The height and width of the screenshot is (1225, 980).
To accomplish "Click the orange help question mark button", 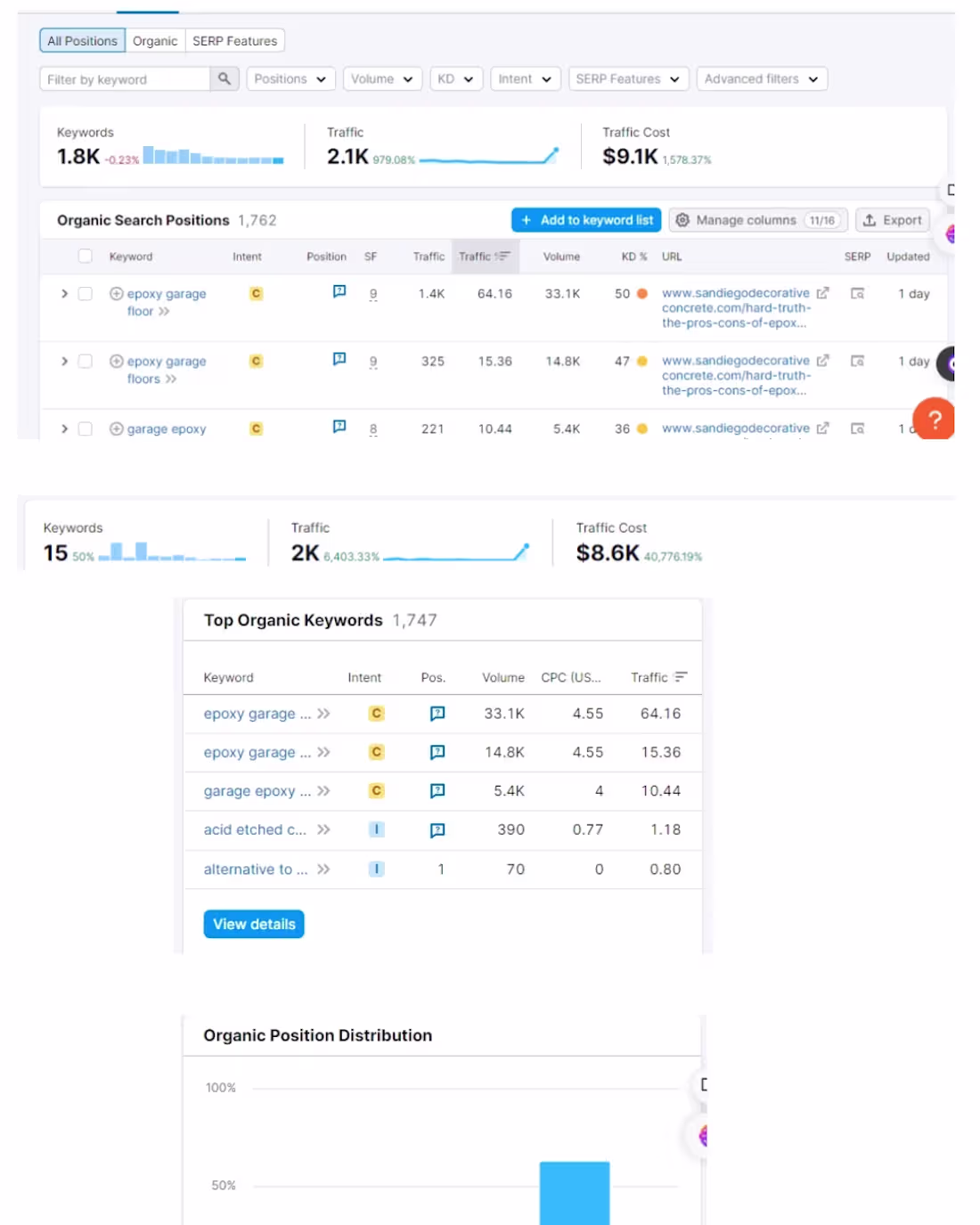I will click(x=934, y=419).
